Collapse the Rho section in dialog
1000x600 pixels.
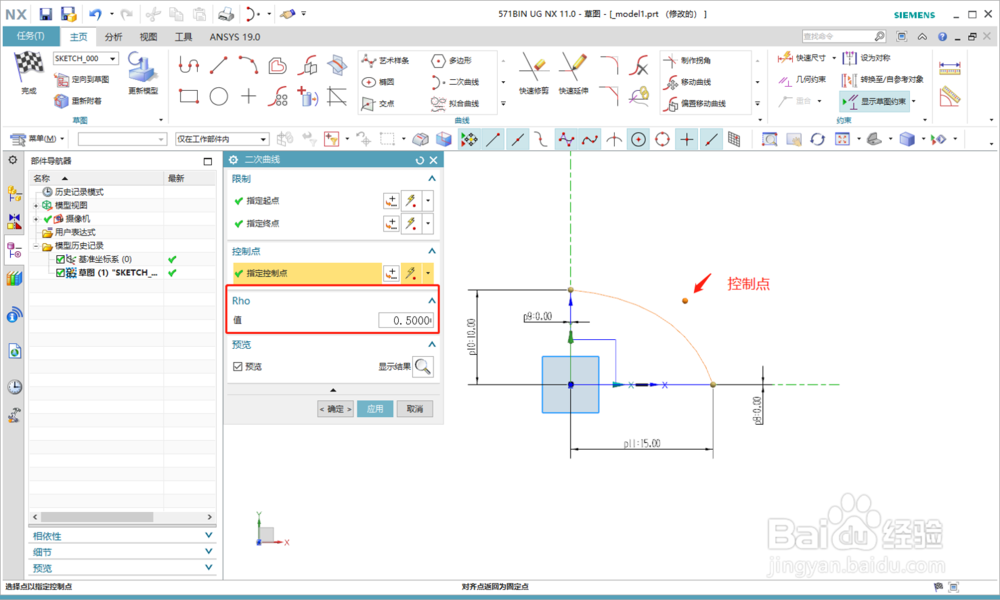pos(432,300)
